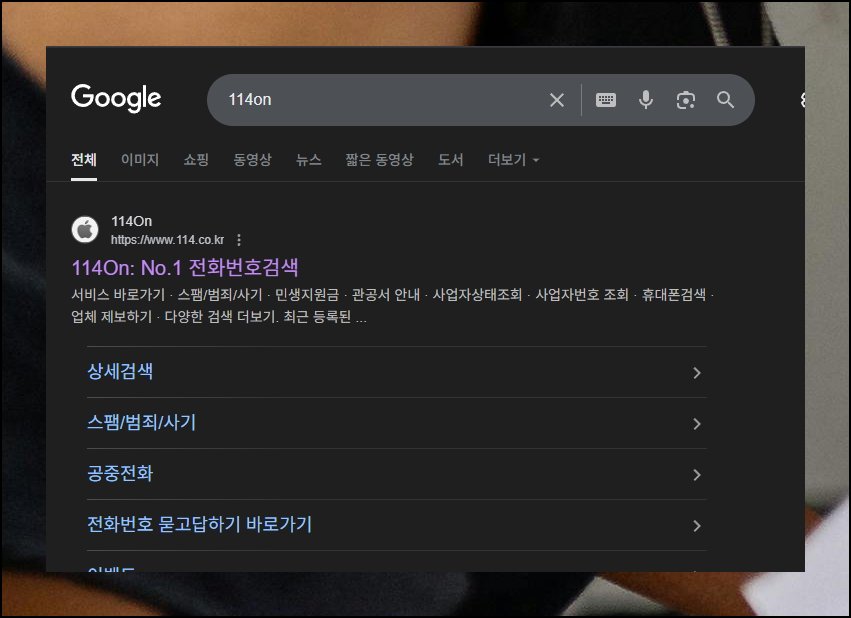Search by image using the camera icon
851x618 pixels.
(686, 100)
